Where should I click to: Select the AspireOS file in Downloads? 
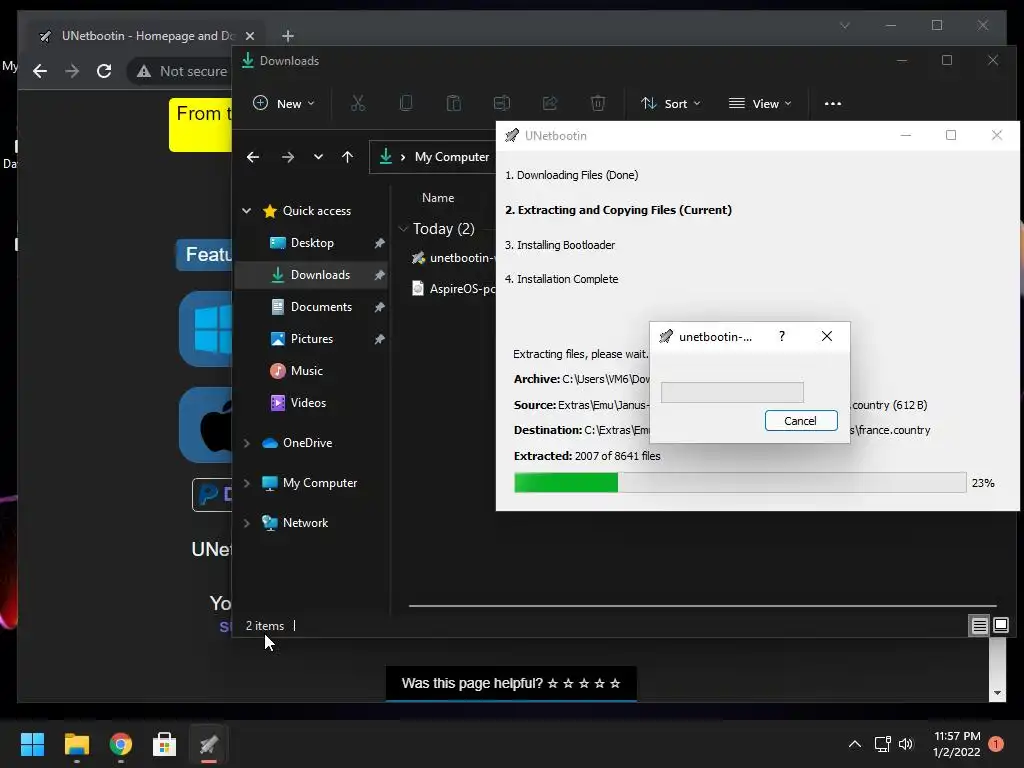pyautogui.click(x=452, y=289)
